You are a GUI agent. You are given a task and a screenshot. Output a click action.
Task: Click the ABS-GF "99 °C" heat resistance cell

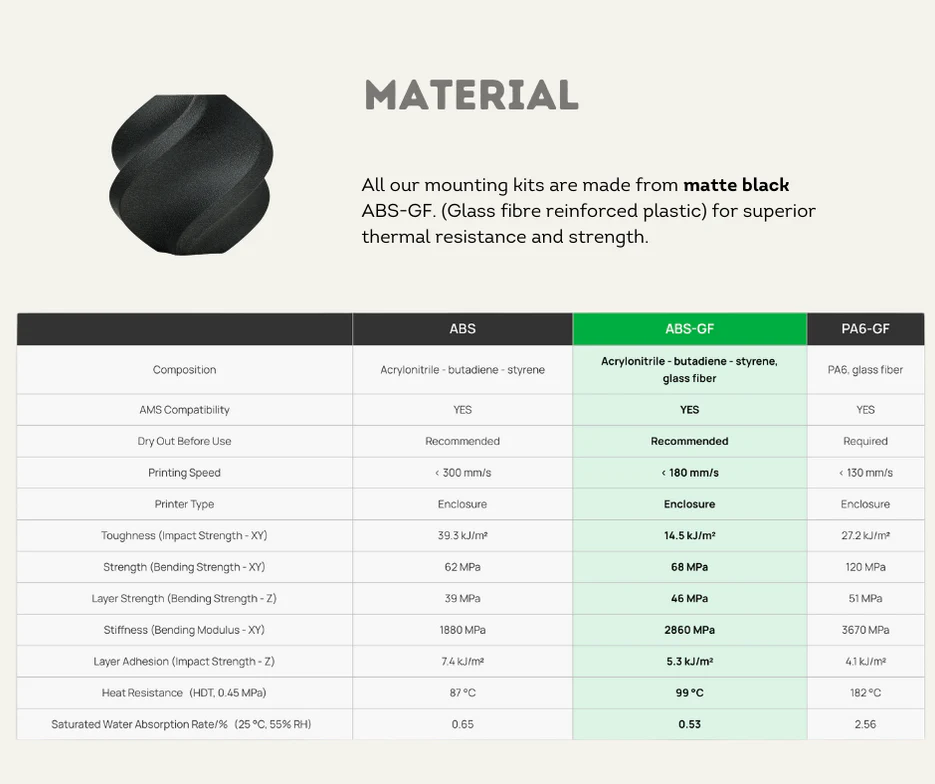[x=689, y=693]
